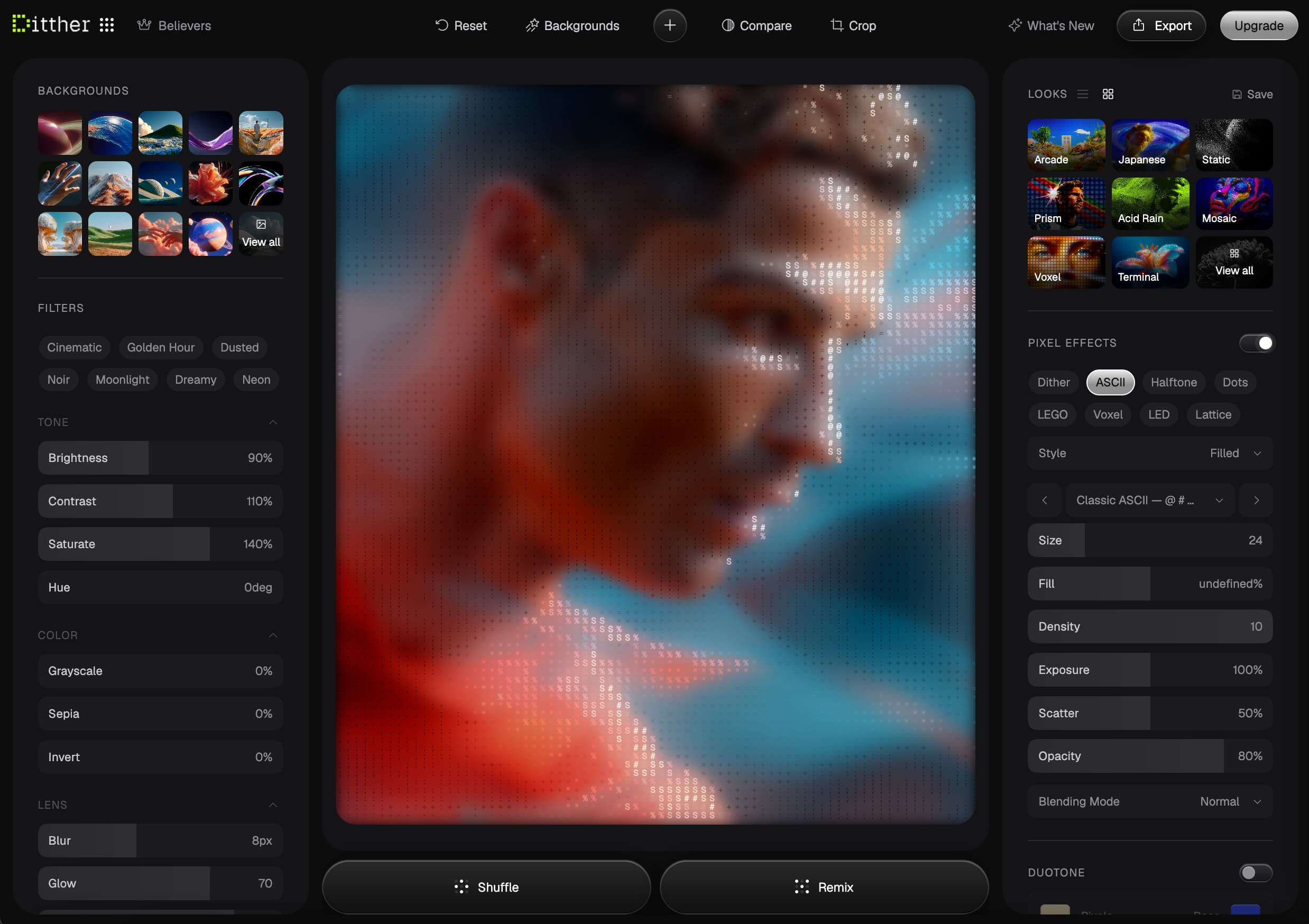The image size is (1309, 924).
Task: Select the orange flower background
Action: click(x=210, y=183)
